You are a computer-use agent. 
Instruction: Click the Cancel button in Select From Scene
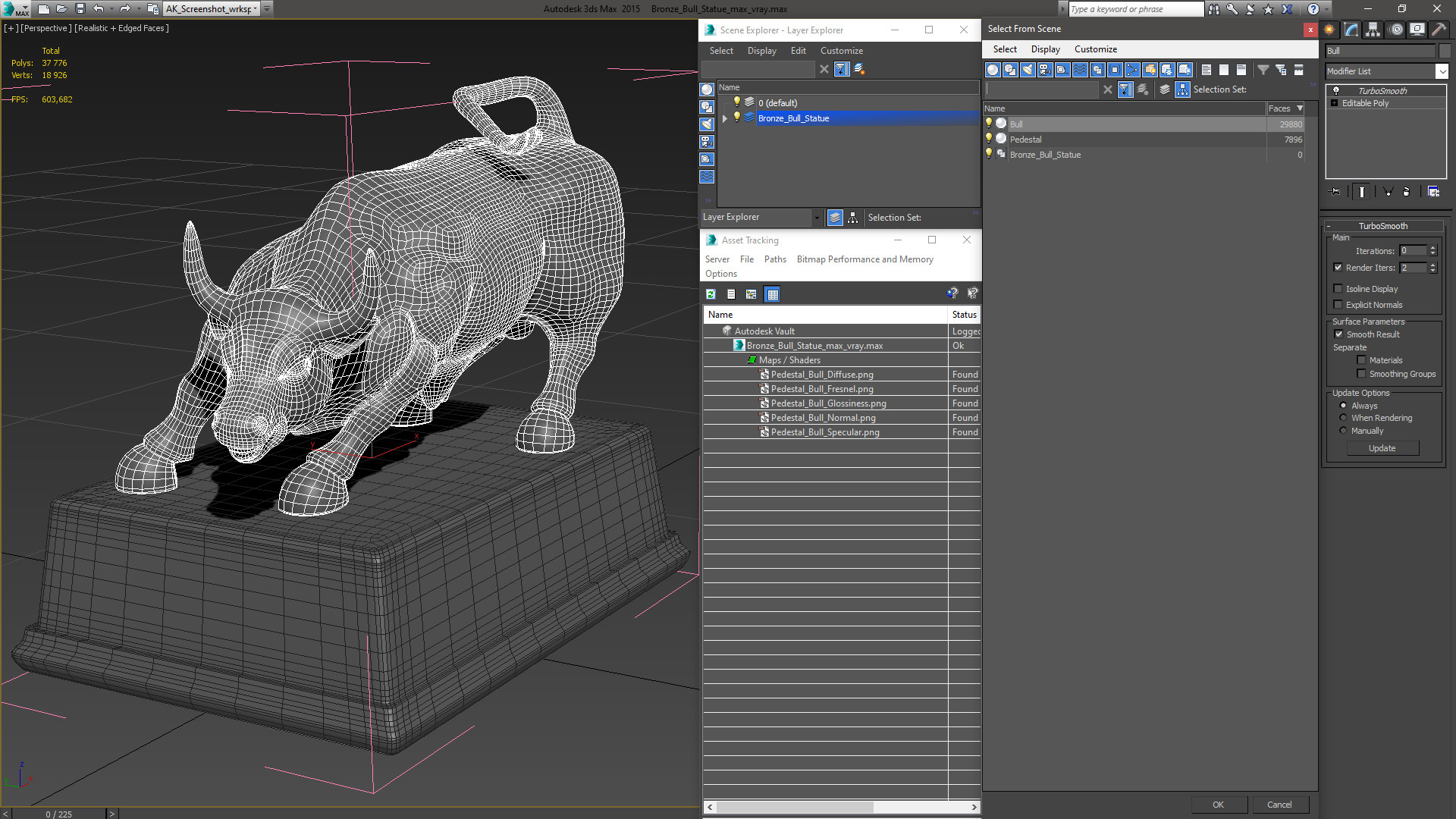coord(1279,805)
